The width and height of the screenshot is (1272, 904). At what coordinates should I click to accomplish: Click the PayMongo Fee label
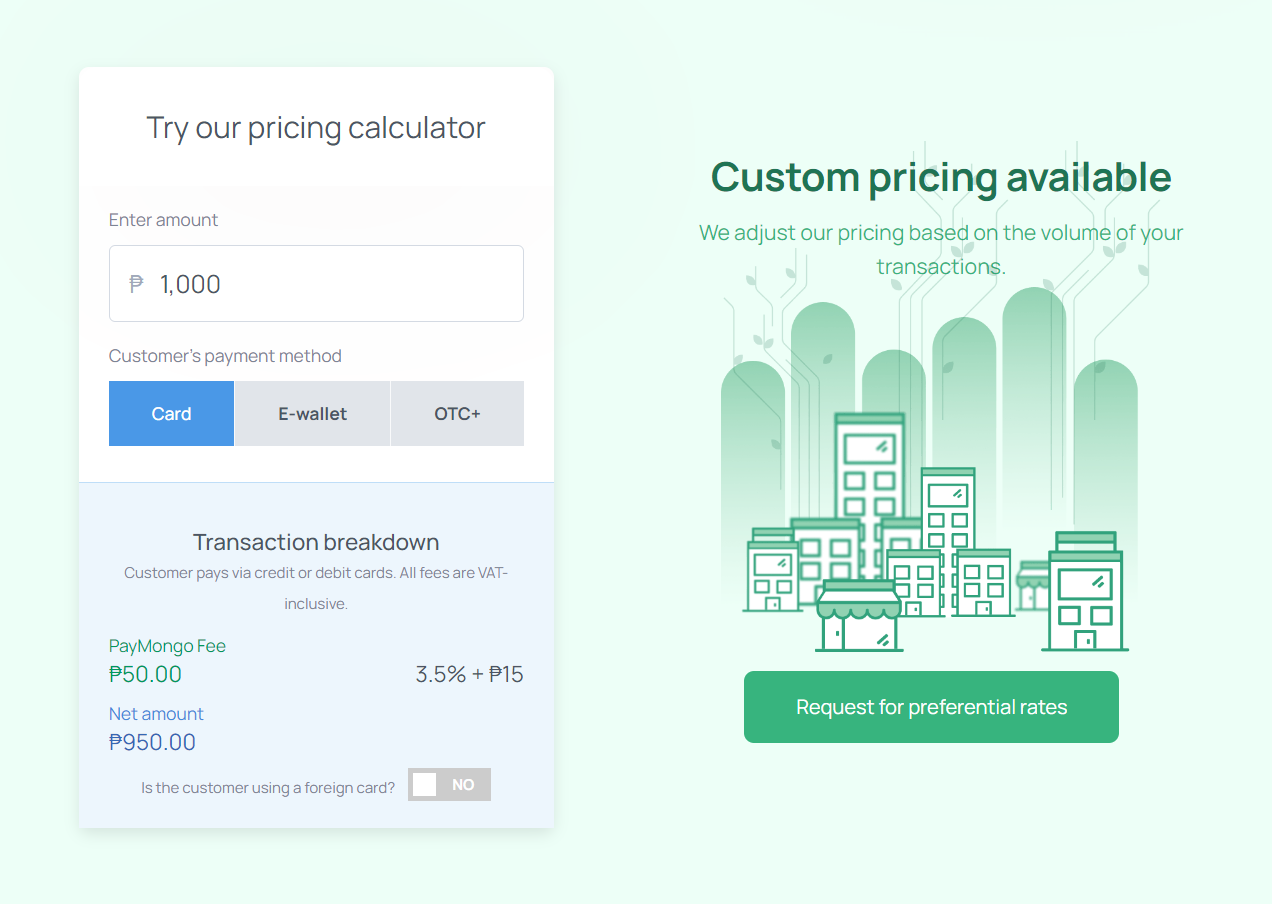click(167, 646)
